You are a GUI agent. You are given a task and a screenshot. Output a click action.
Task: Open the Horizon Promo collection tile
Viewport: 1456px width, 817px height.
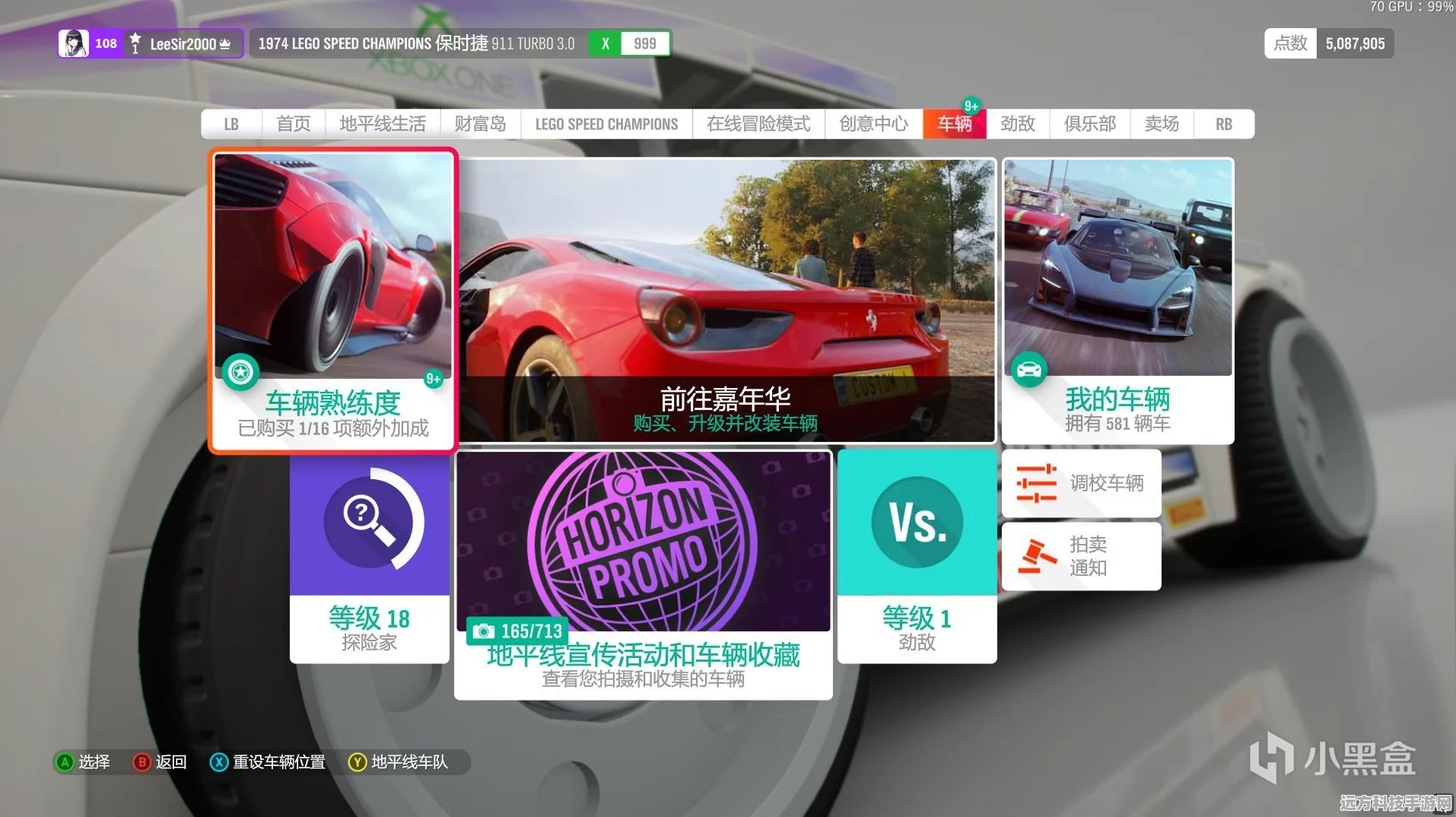pos(643,574)
